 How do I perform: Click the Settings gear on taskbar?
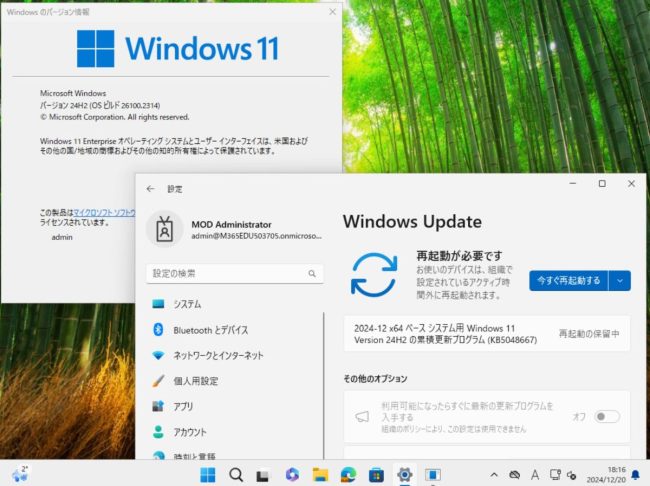(405, 475)
